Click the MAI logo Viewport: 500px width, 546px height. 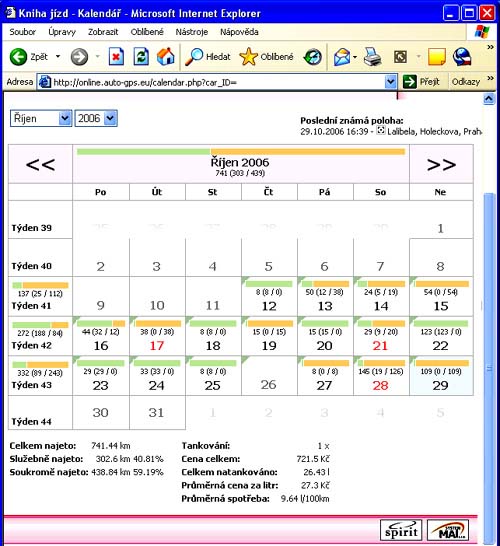pyautogui.click(x=448, y=531)
